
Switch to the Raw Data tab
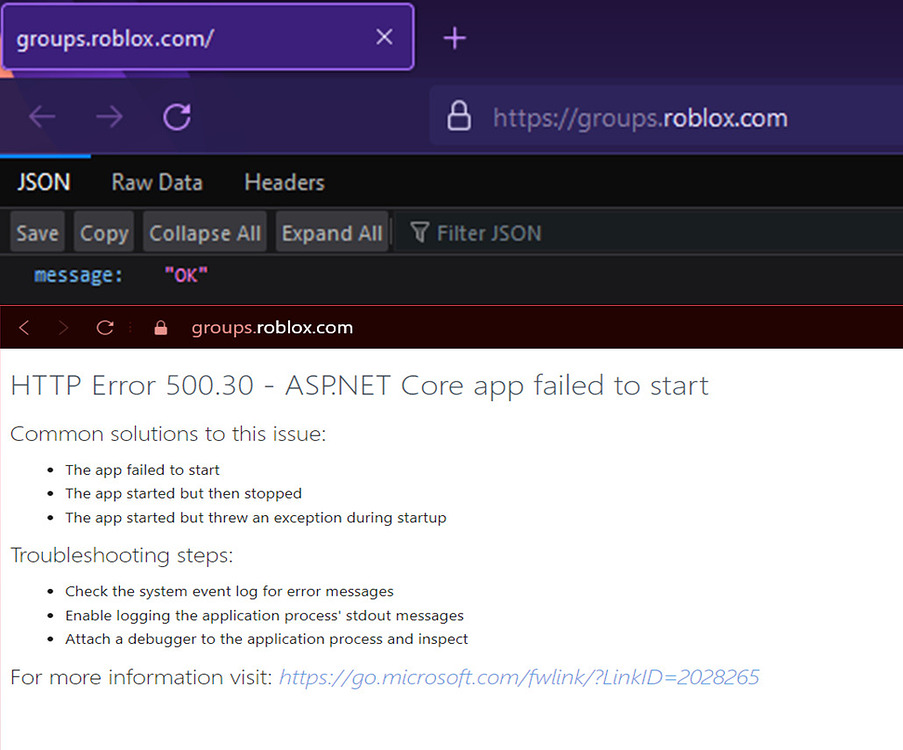(156, 182)
